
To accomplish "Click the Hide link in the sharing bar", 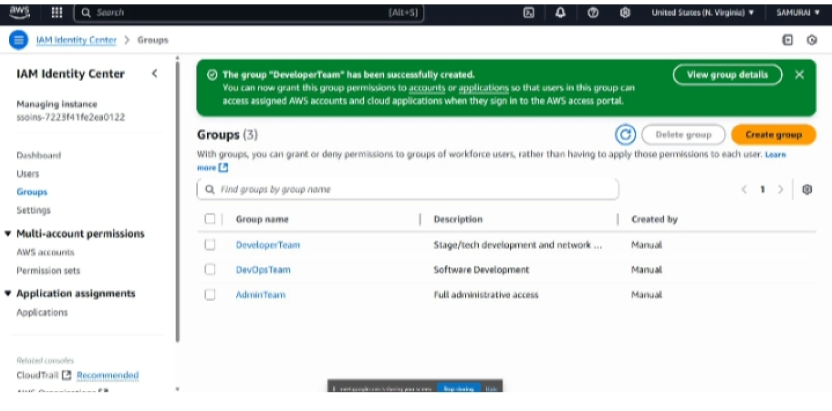I will click(x=491, y=389).
